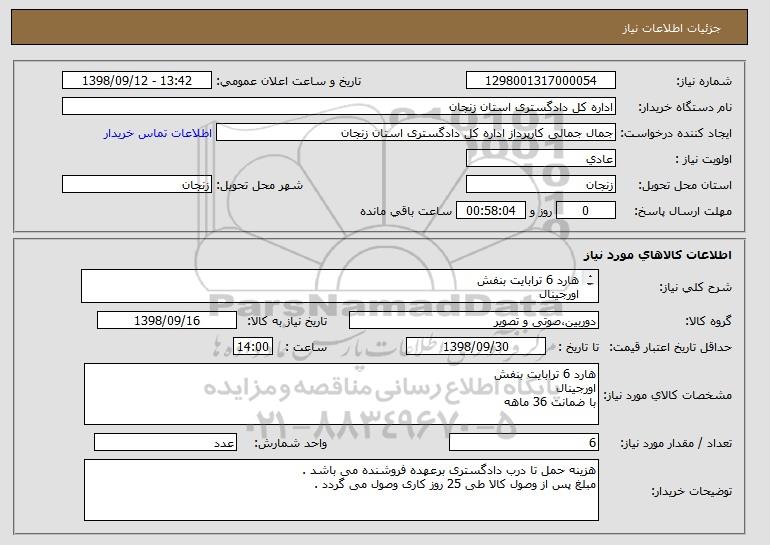Image resolution: width=770 pixels, height=545 pixels.
Task: Click the page header جزئیات اطلاعات نیاز
Action: coord(671,28)
